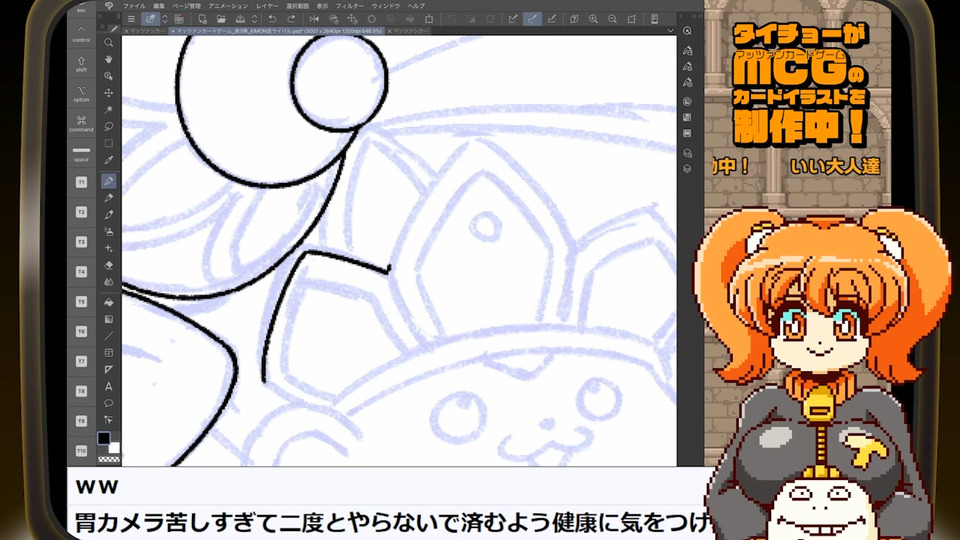
Task: Click the Undo arrow in command bar
Action: 272,19
